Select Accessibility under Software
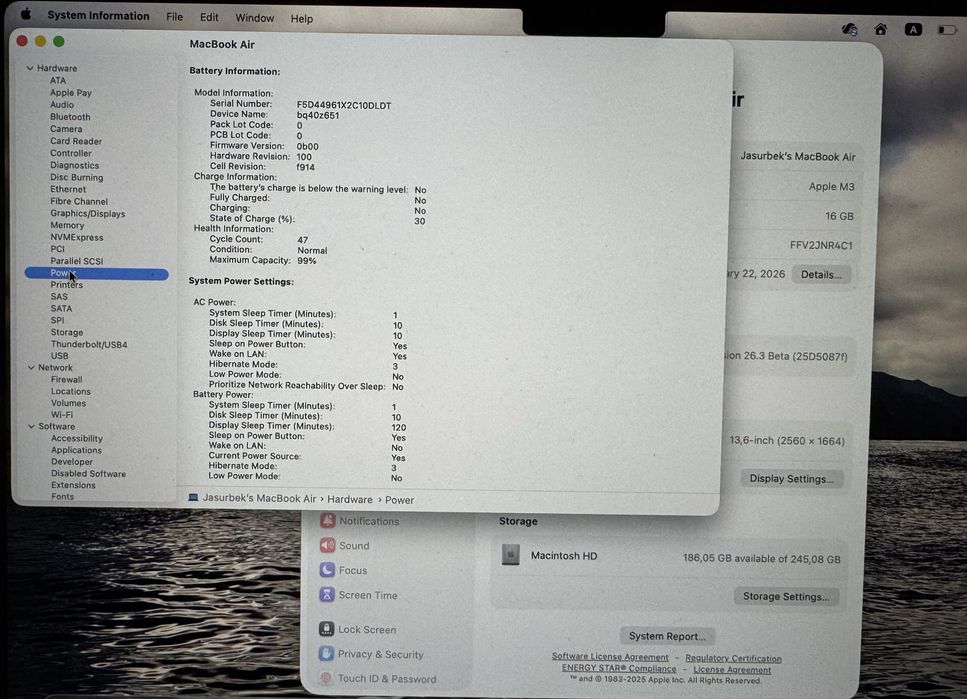This screenshot has width=967, height=699. click(77, 438)
